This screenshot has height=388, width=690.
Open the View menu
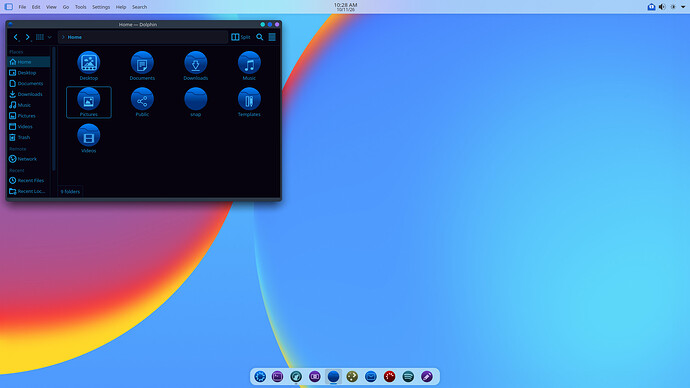coord(51,7)
